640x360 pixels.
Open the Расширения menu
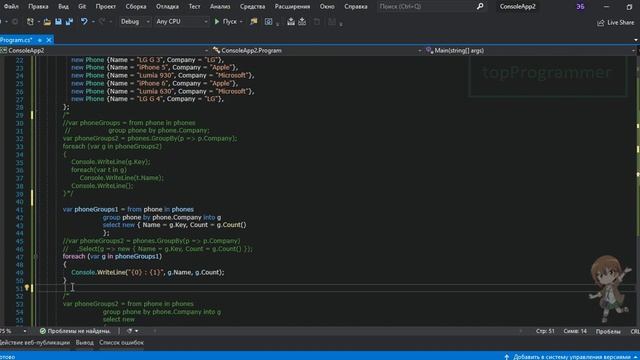[x=292, y=7]
